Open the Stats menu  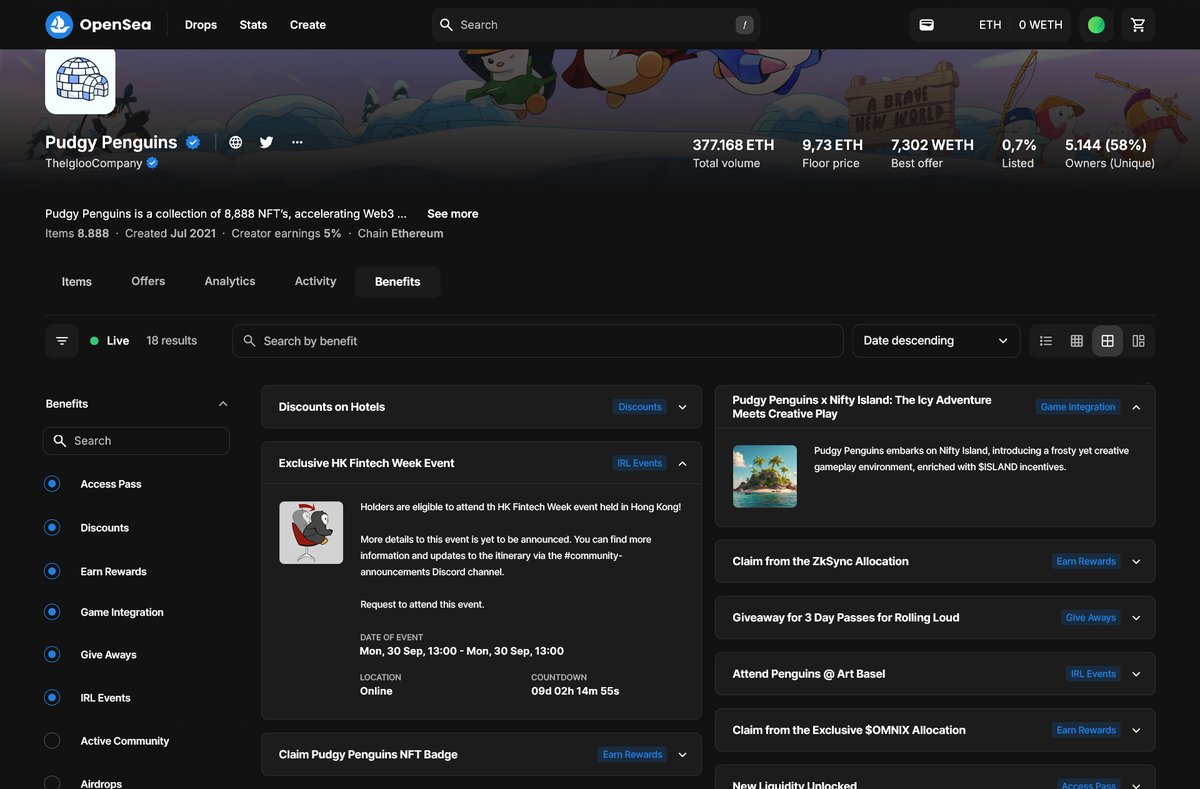click(253, 25)
